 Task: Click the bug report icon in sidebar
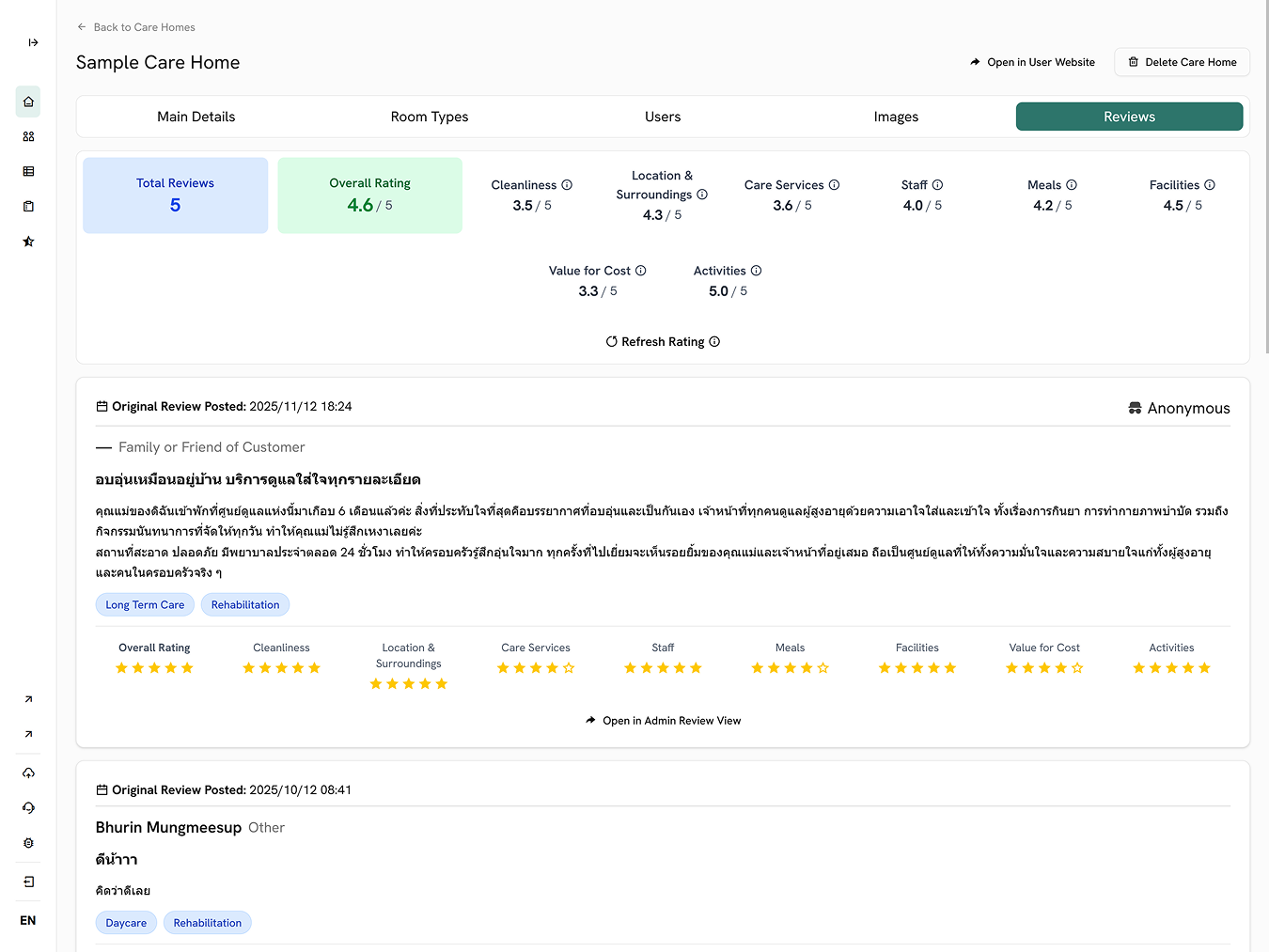click(x=28, y=843)
